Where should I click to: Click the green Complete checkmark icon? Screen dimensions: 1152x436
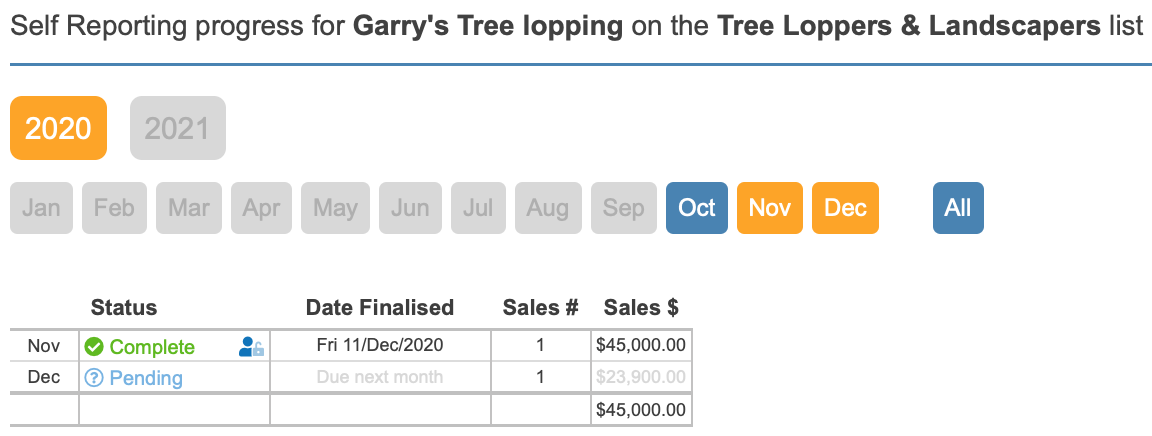click(94, 346)
